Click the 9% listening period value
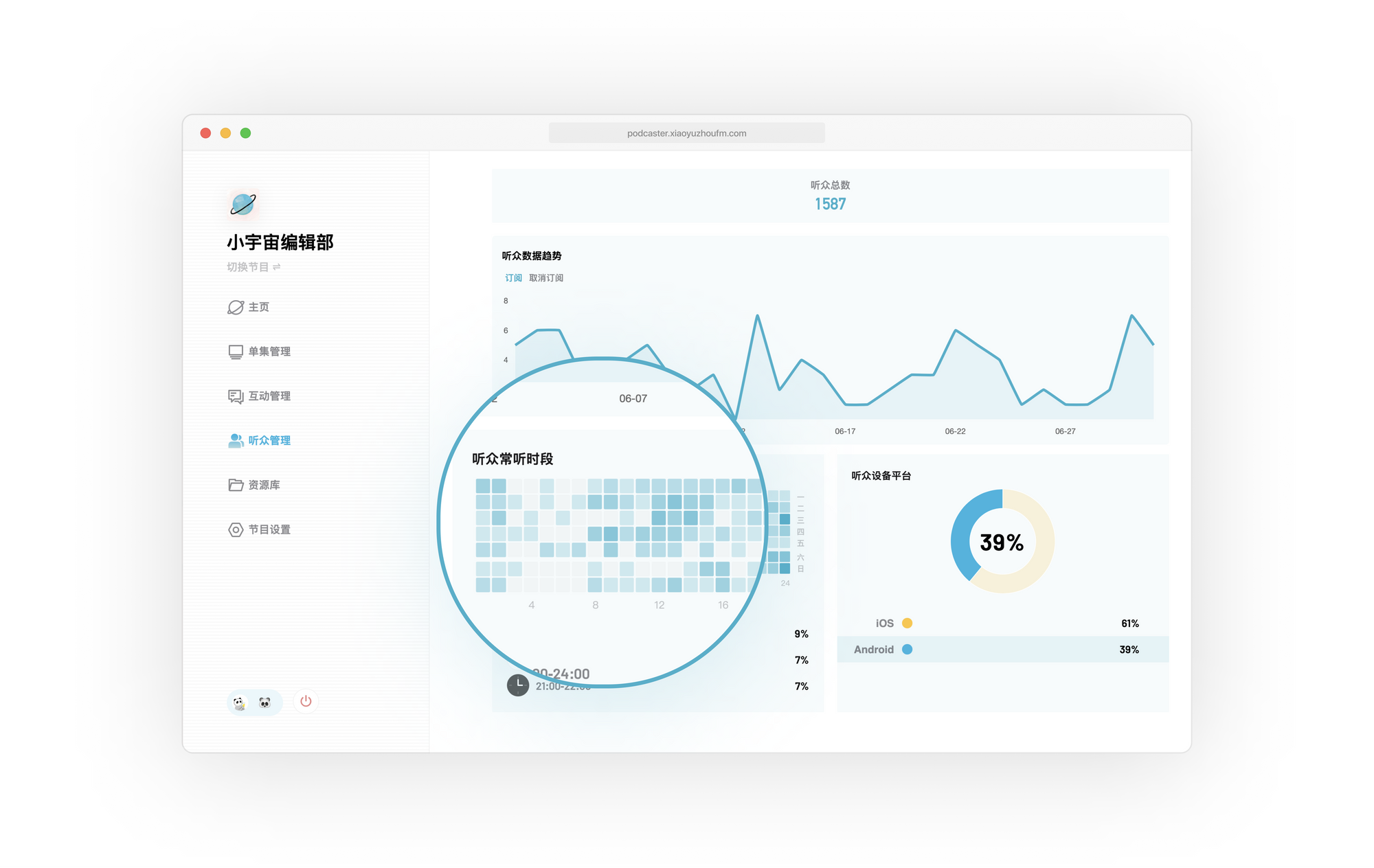This screenshot has height=868, width=1374. (801, 634)
